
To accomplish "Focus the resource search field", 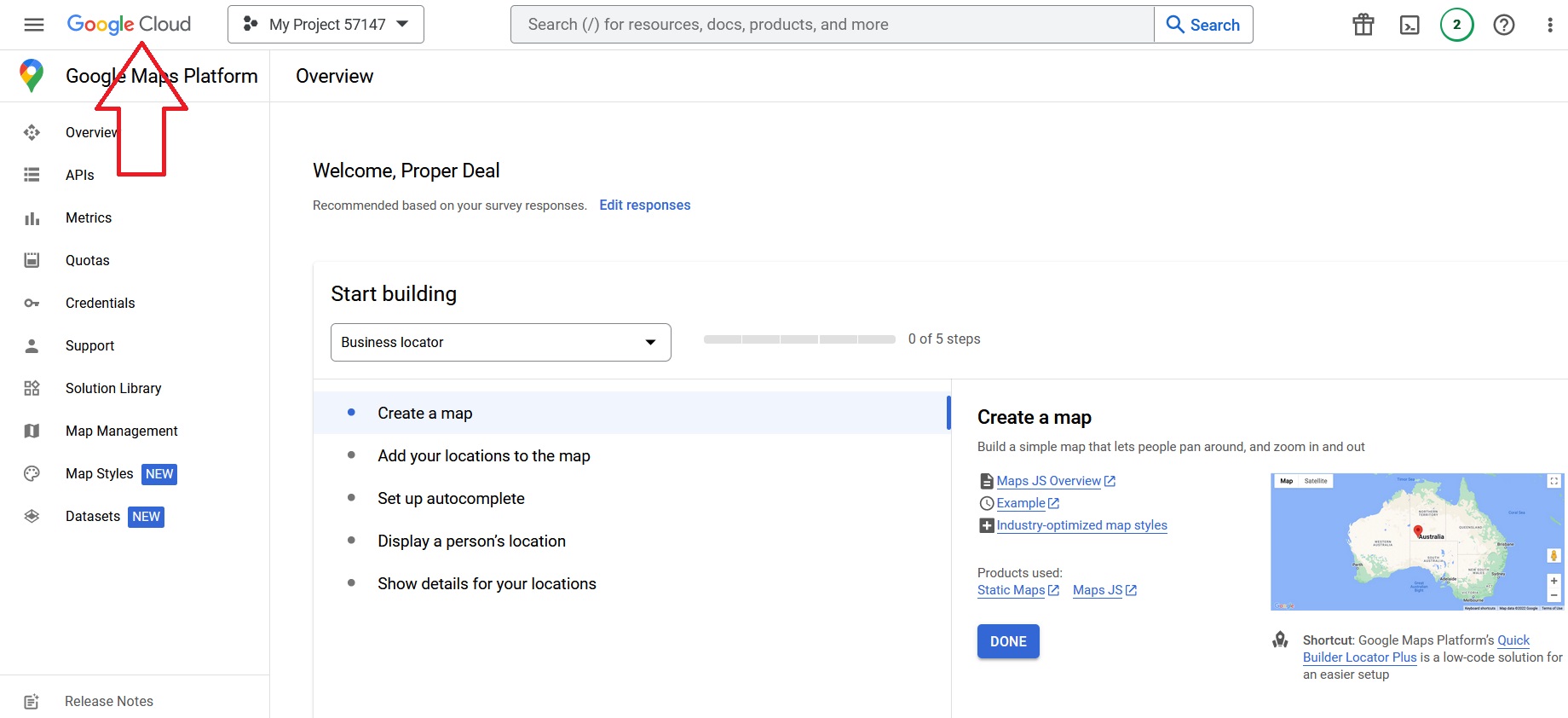I will pos(832,25).
